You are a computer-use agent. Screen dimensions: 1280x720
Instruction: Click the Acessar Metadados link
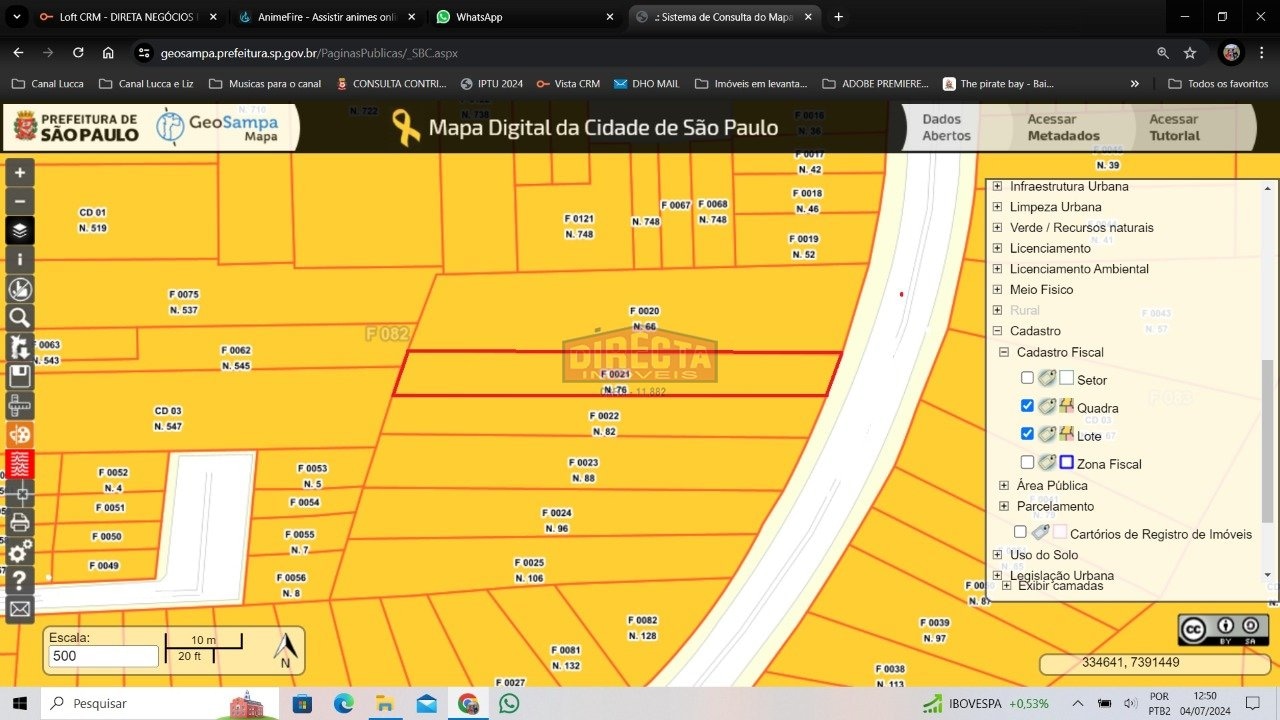pos(1063,127)
